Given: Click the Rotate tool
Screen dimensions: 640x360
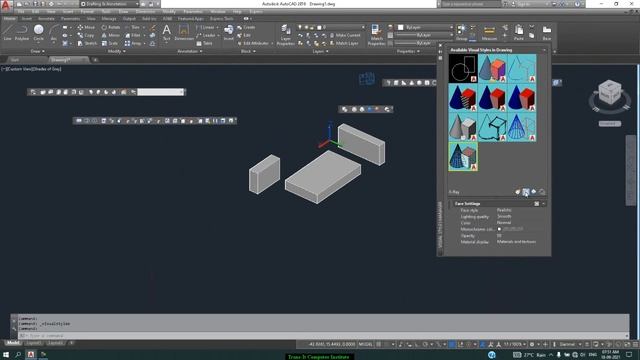Looking at the screenshot, I should tap(111, 27).
